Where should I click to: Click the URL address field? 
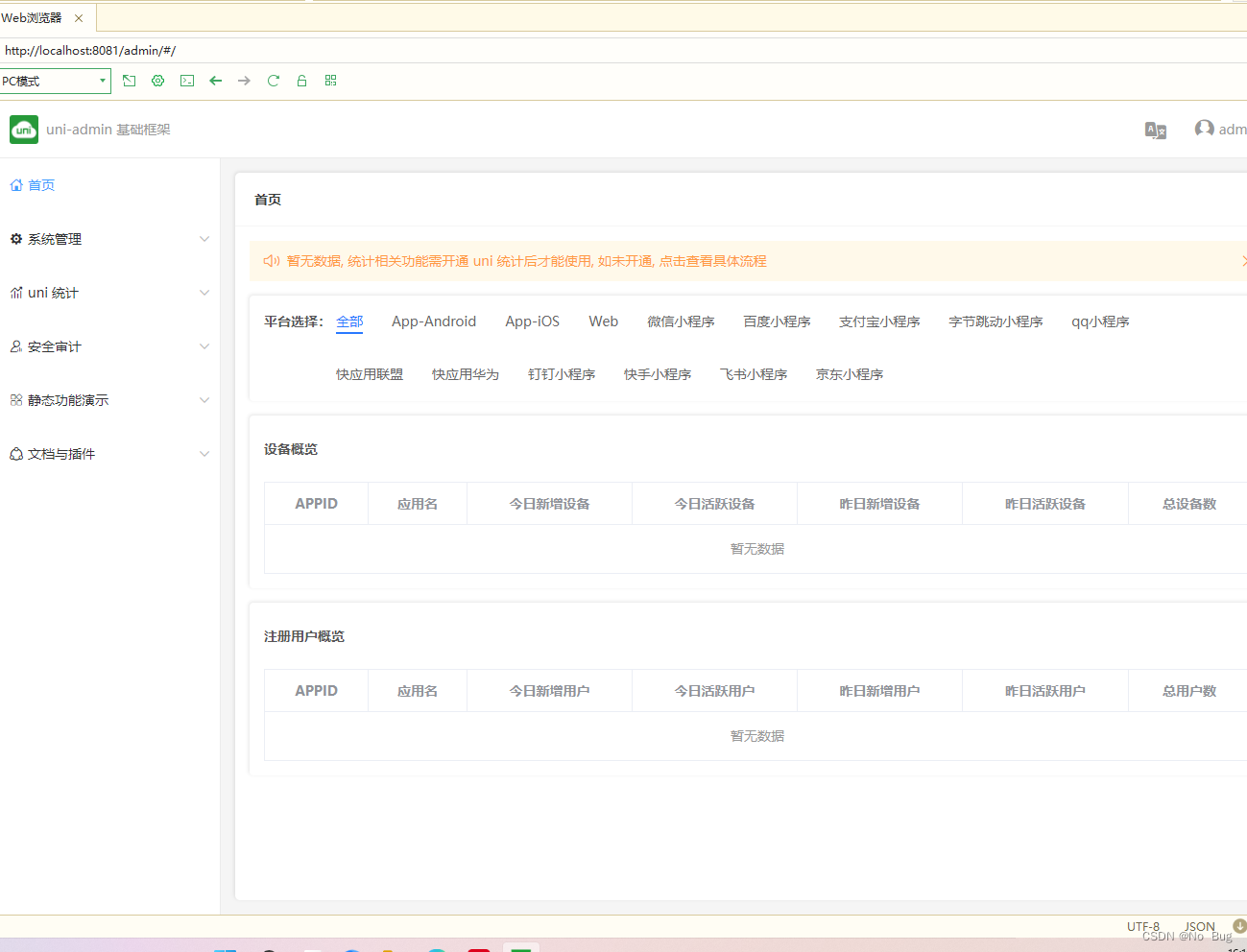point(623,50)
